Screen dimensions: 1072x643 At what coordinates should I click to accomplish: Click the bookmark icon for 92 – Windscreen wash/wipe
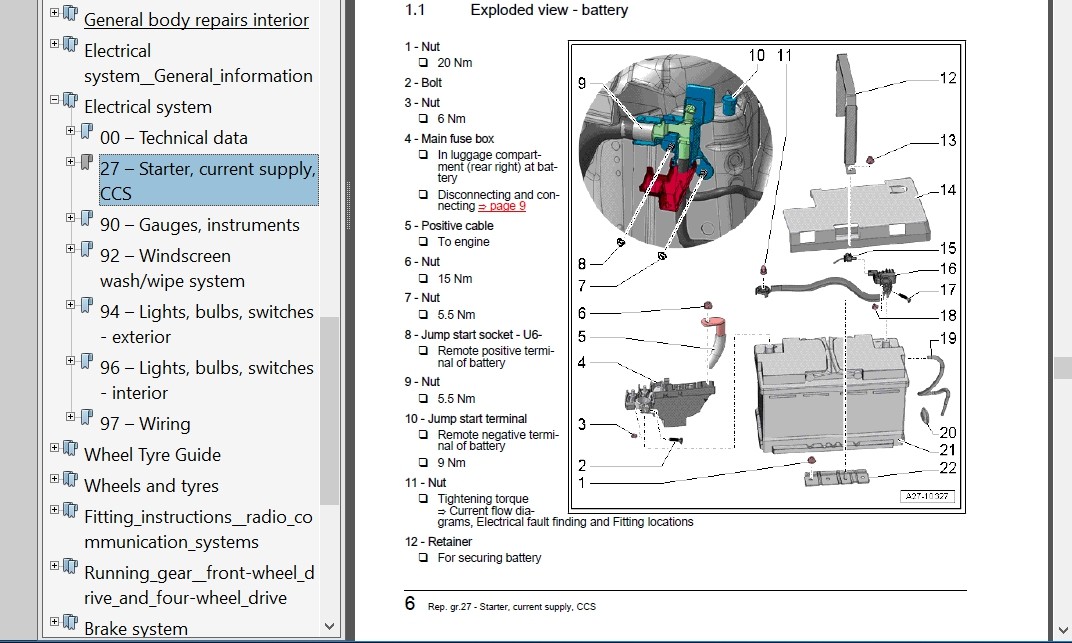[87, 249]
